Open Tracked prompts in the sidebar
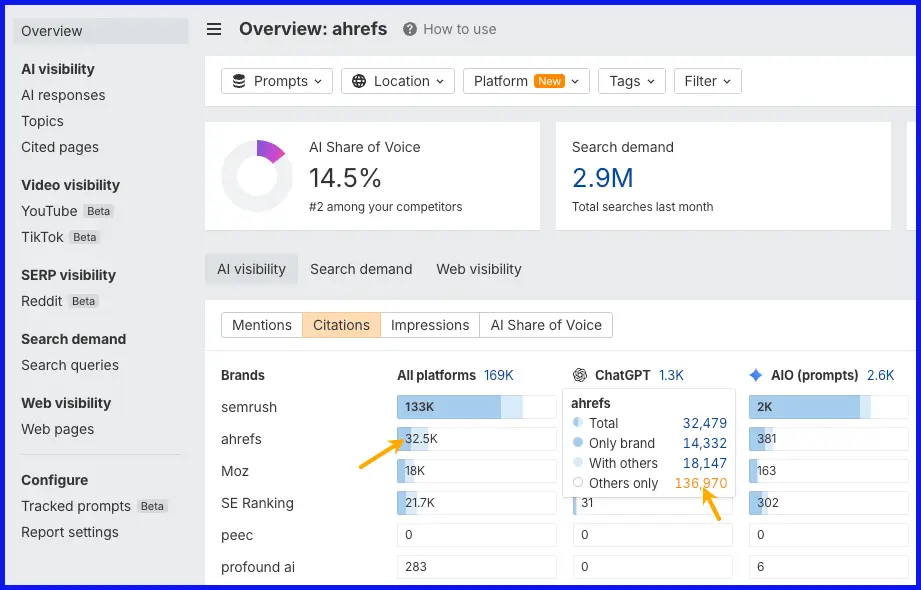 click(76, 506)
